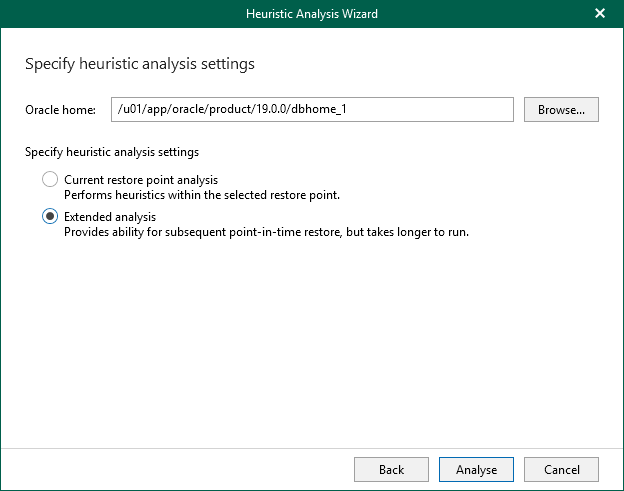This screenshot has width=624, height=491.
Task: Start analysis with the Analyse button
Action: point(475,469)
